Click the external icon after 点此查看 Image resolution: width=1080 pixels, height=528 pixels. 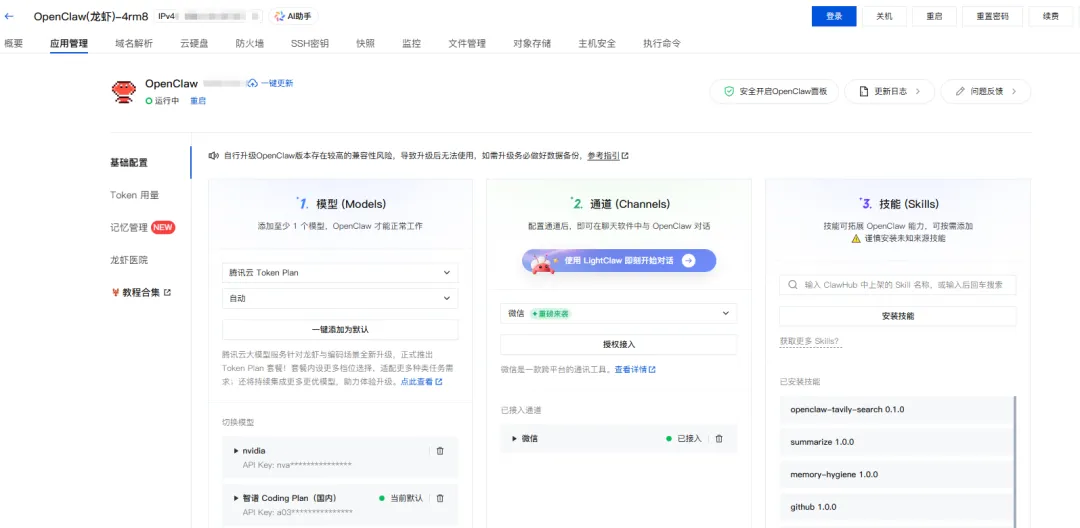[439, 381]
